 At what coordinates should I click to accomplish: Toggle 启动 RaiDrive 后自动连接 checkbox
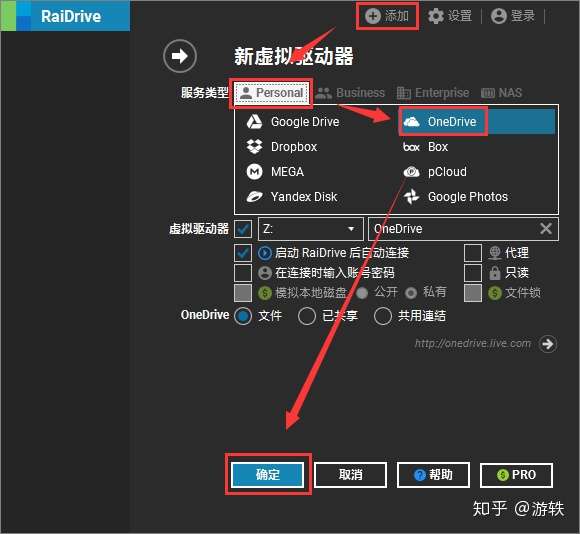[x=243, y=253]
